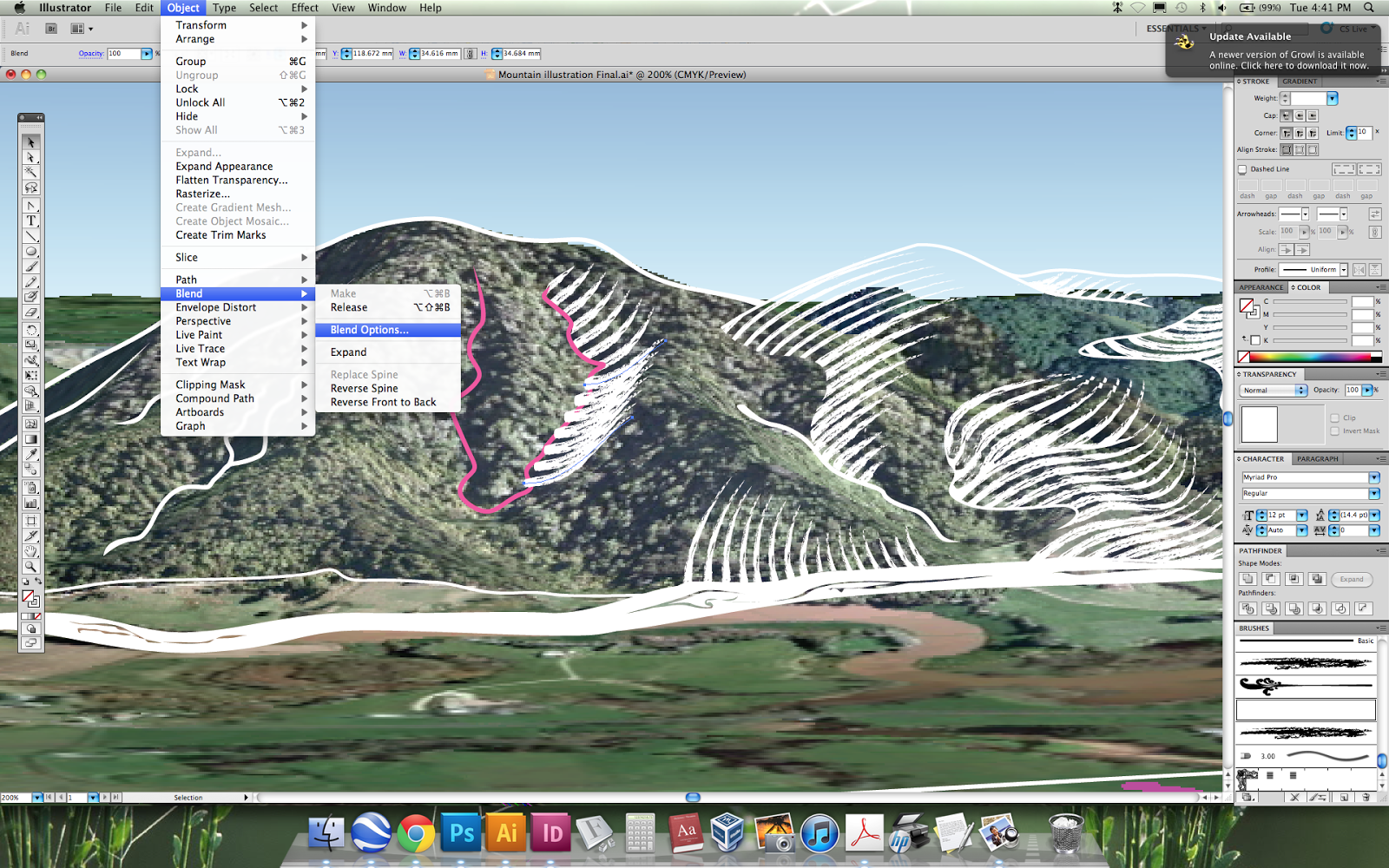Choose Reverse Front to Back
Screen dimensions: 1389x868
[x=388, y=403]
